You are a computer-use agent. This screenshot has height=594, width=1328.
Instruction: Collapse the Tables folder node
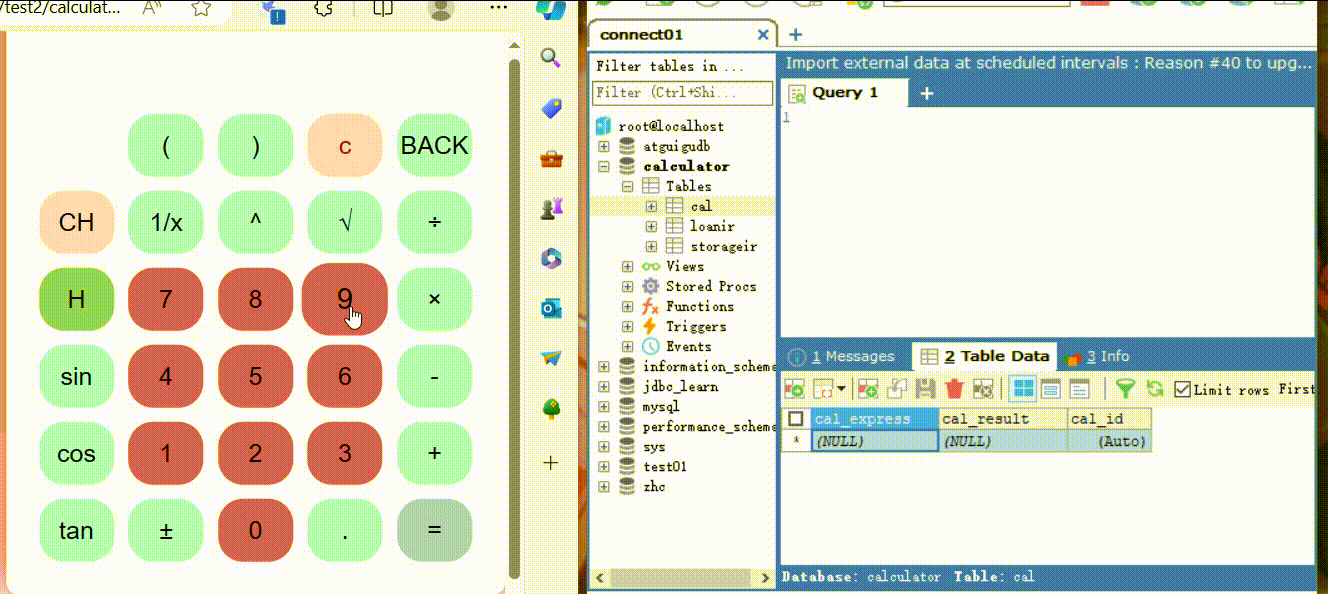[x=627, y=186]
